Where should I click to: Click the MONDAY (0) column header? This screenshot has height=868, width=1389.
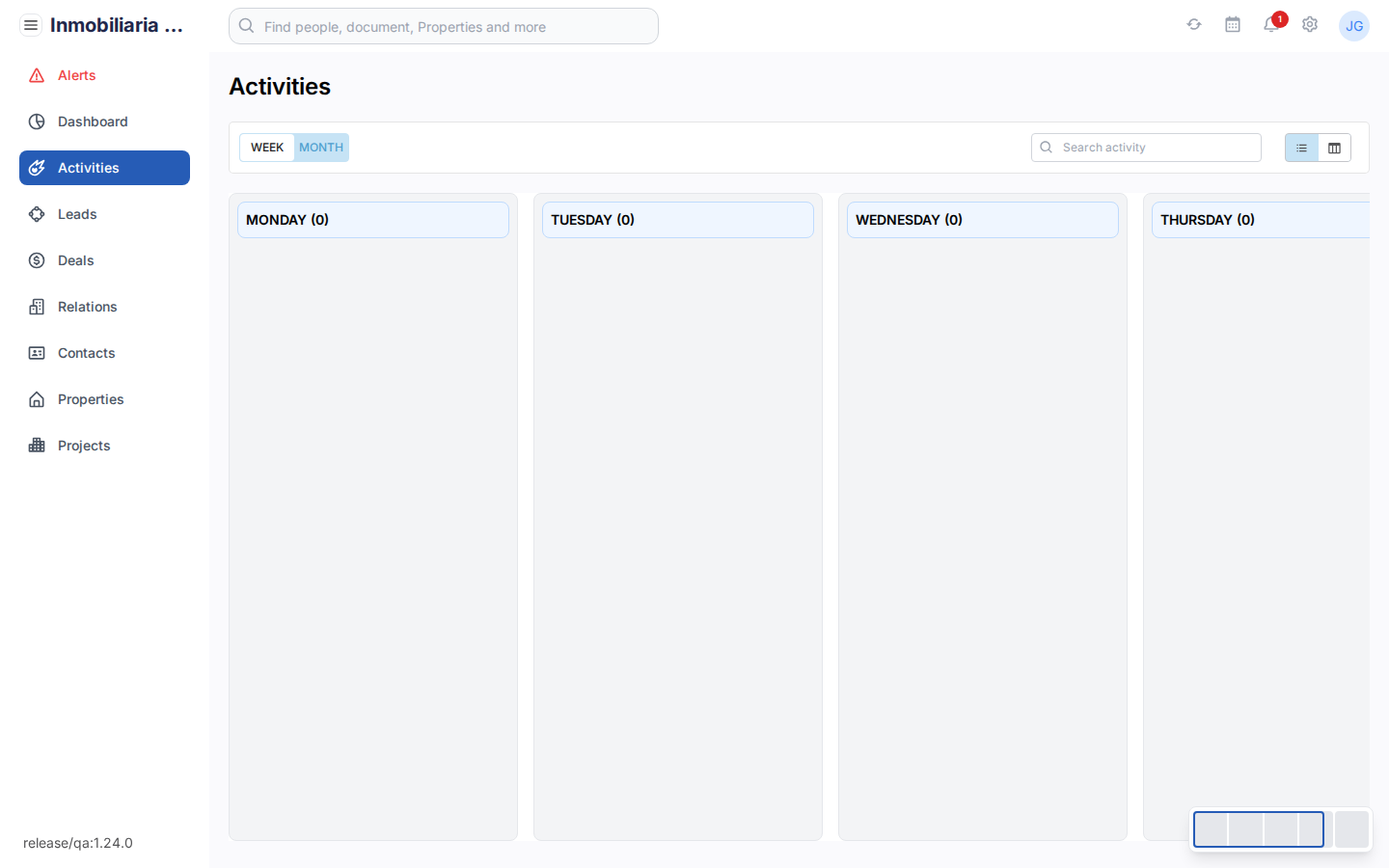click(372, 220)
